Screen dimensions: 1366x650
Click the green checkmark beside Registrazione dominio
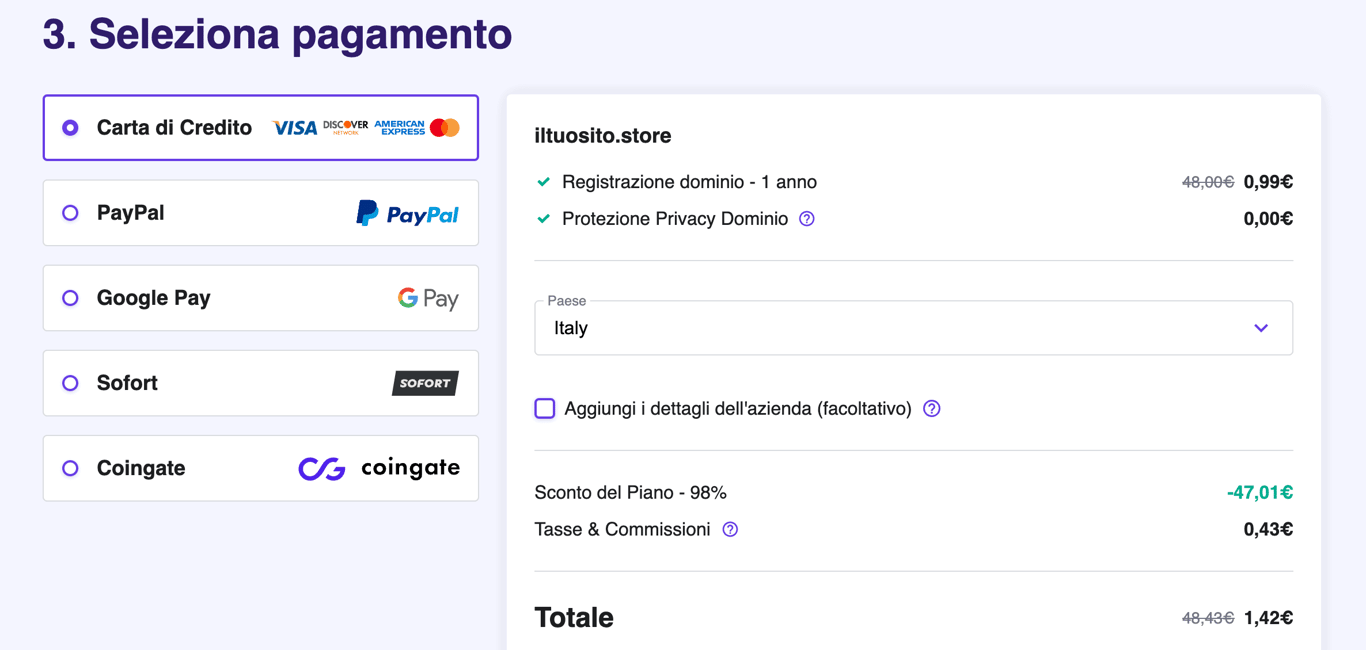click(544, 181)
